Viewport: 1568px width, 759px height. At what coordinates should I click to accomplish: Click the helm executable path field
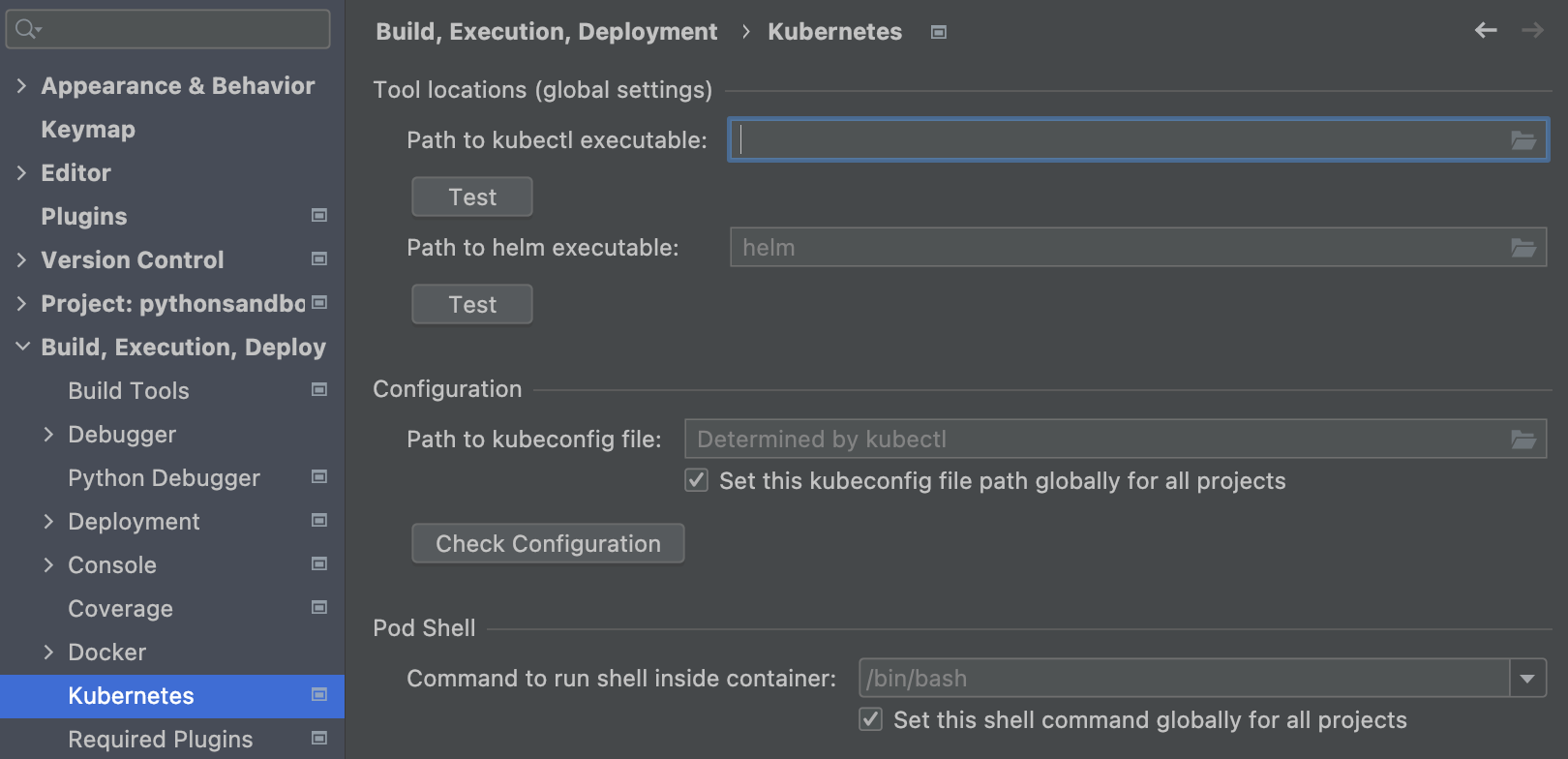(x=1113, y=248)
